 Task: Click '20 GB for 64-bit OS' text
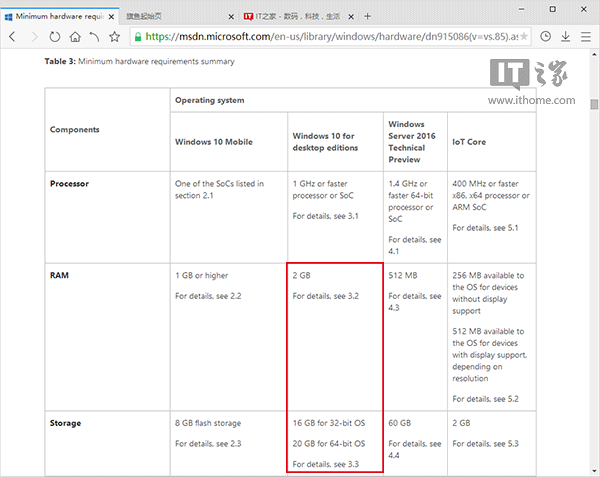329,444
